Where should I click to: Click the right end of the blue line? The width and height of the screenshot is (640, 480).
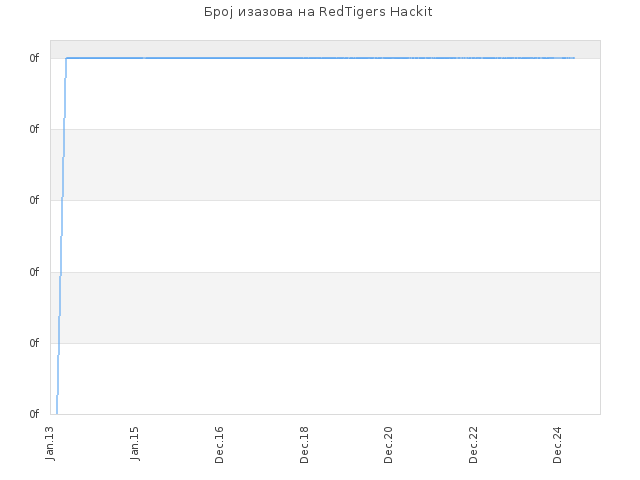coord(574,58)
